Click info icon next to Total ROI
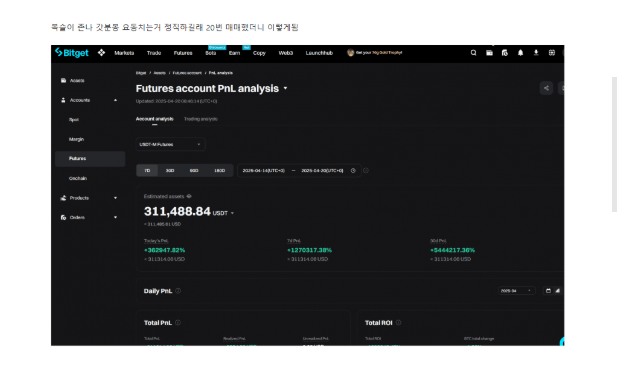617x366 pixels. tap(399, 322)
